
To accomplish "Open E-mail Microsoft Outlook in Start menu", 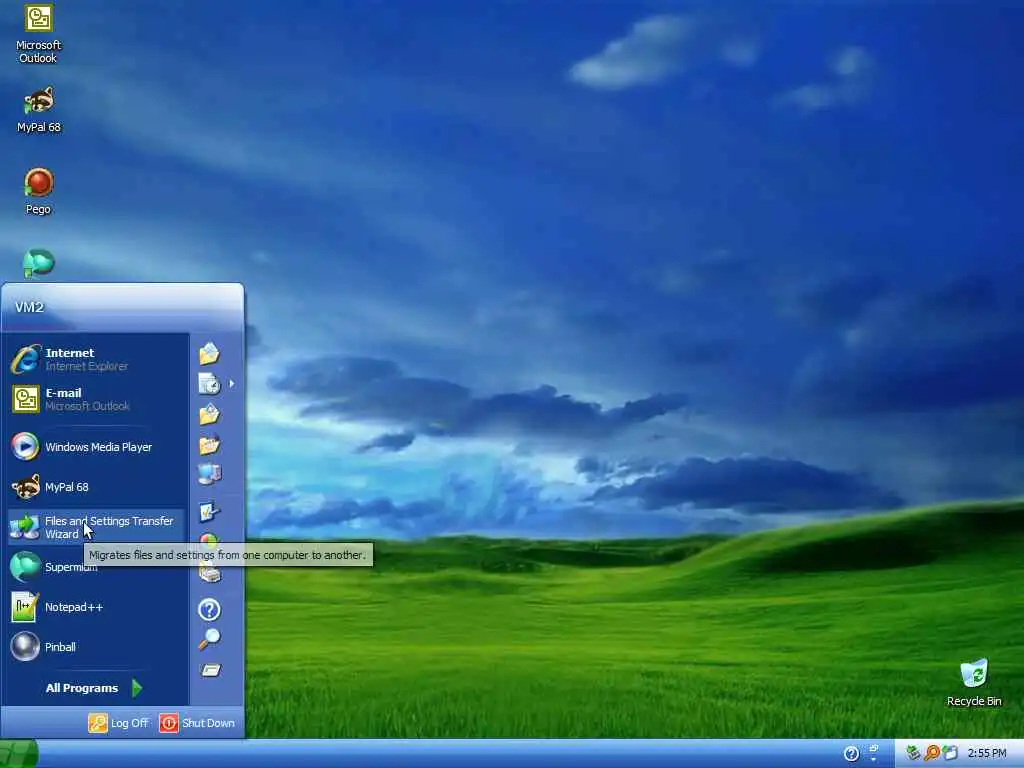I will [96, 399].
